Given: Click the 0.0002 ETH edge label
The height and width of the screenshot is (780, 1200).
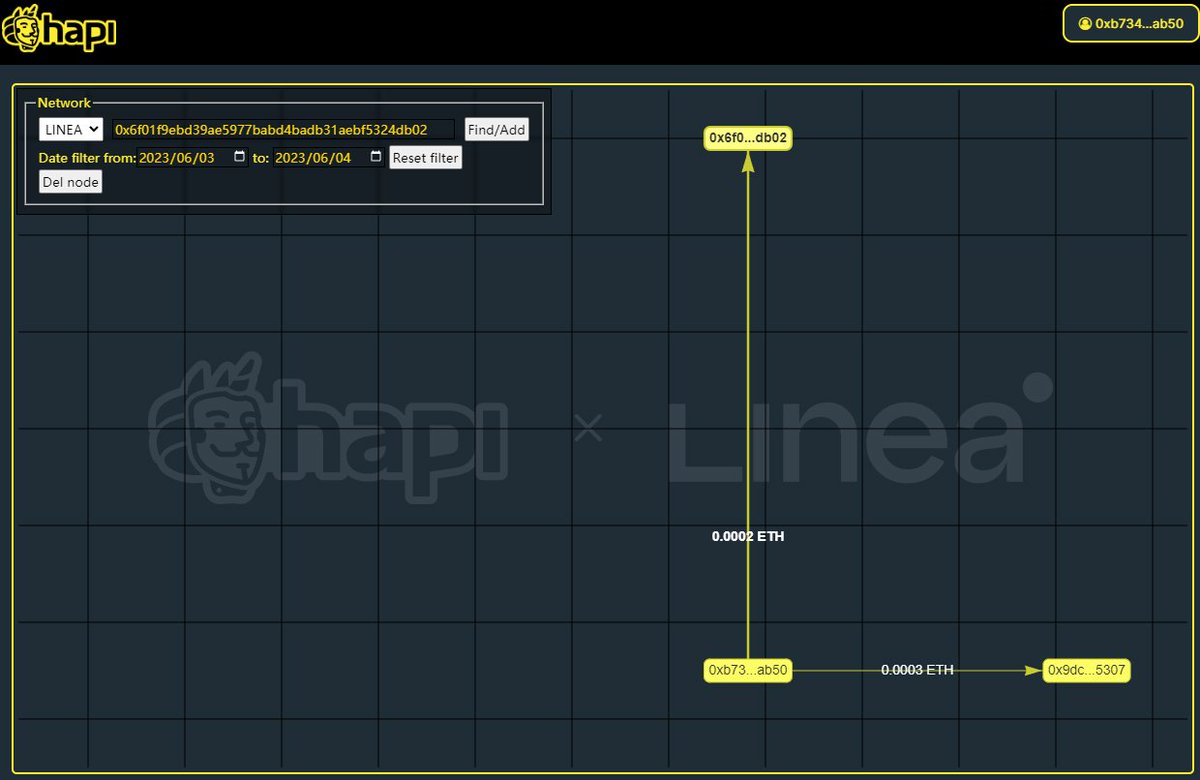Looking at the screenshot, I should point(748,536).
